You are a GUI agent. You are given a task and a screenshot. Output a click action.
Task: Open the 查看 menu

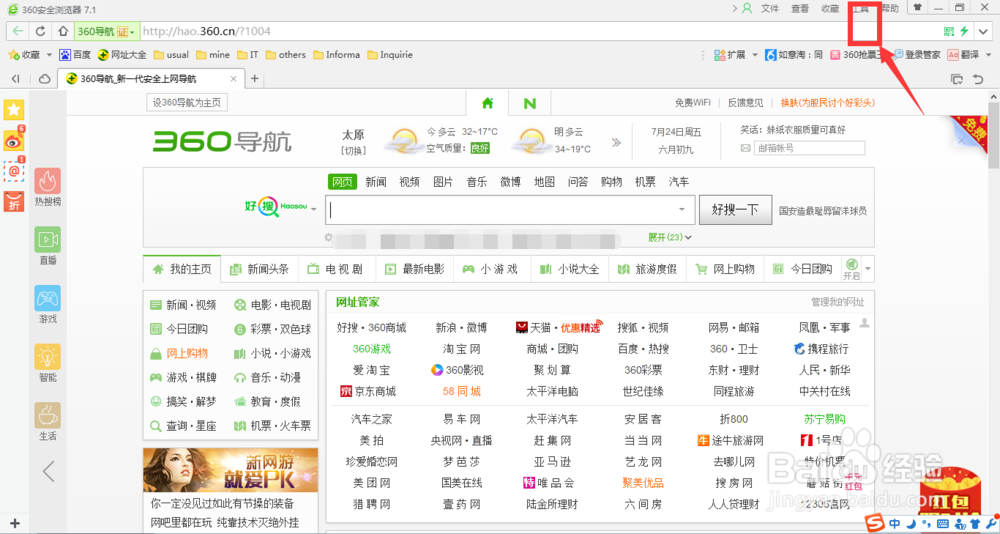click(x=800, y=8)
